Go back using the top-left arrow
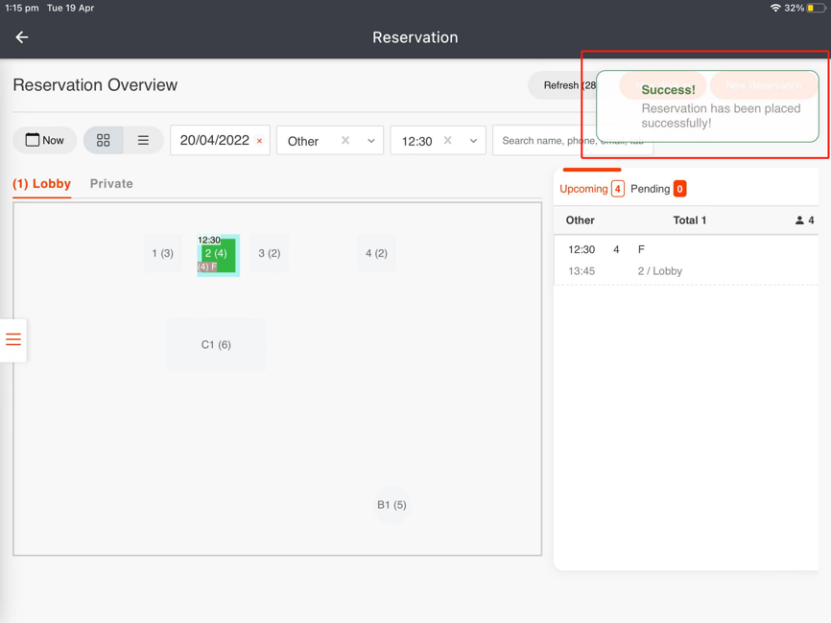Screen dimensions: 831x623 pos(22,37)
